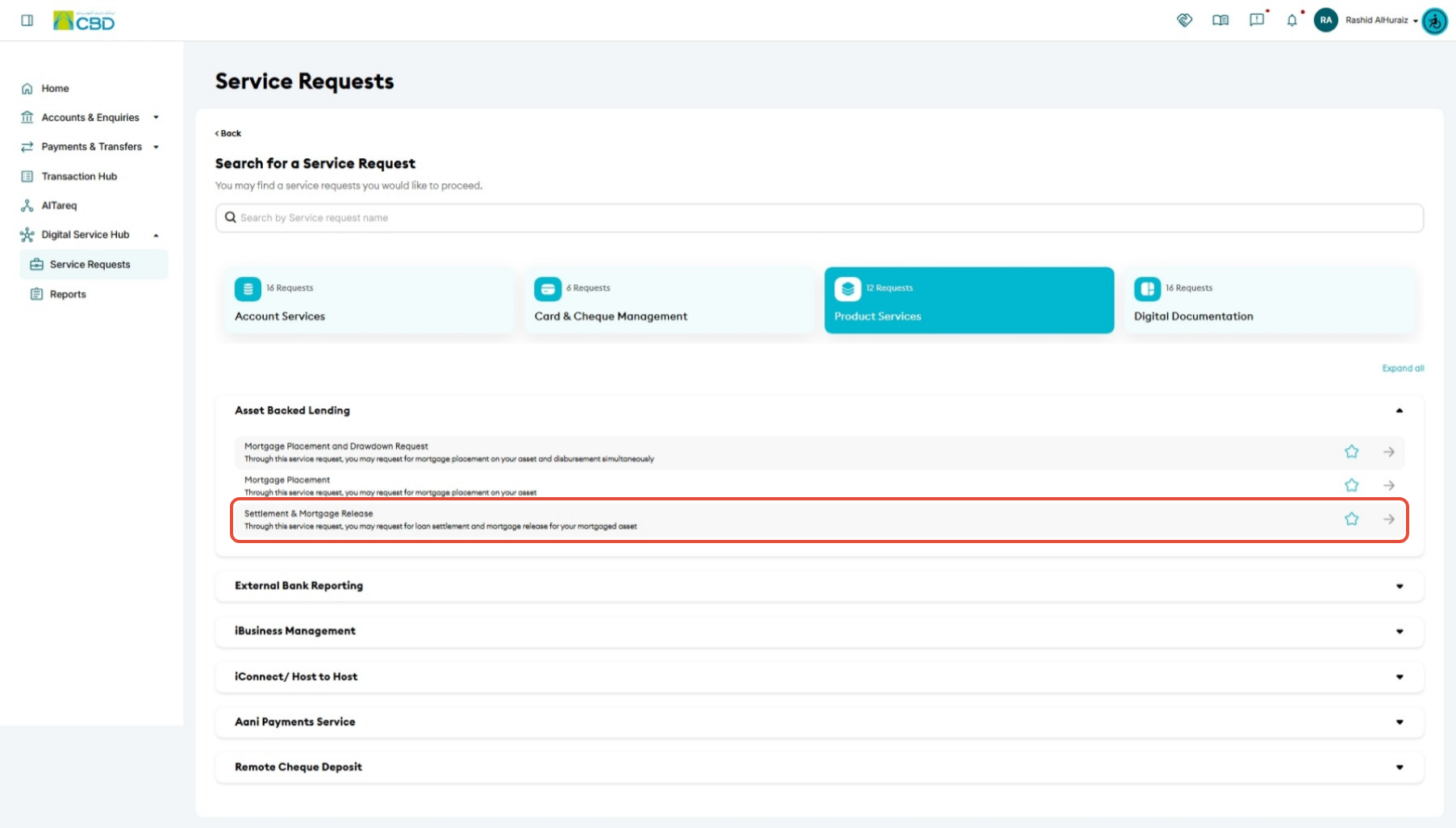Screen dimensions: 1456x828
Task: Click the CBD logo
Action: click(x=84, y=20)
